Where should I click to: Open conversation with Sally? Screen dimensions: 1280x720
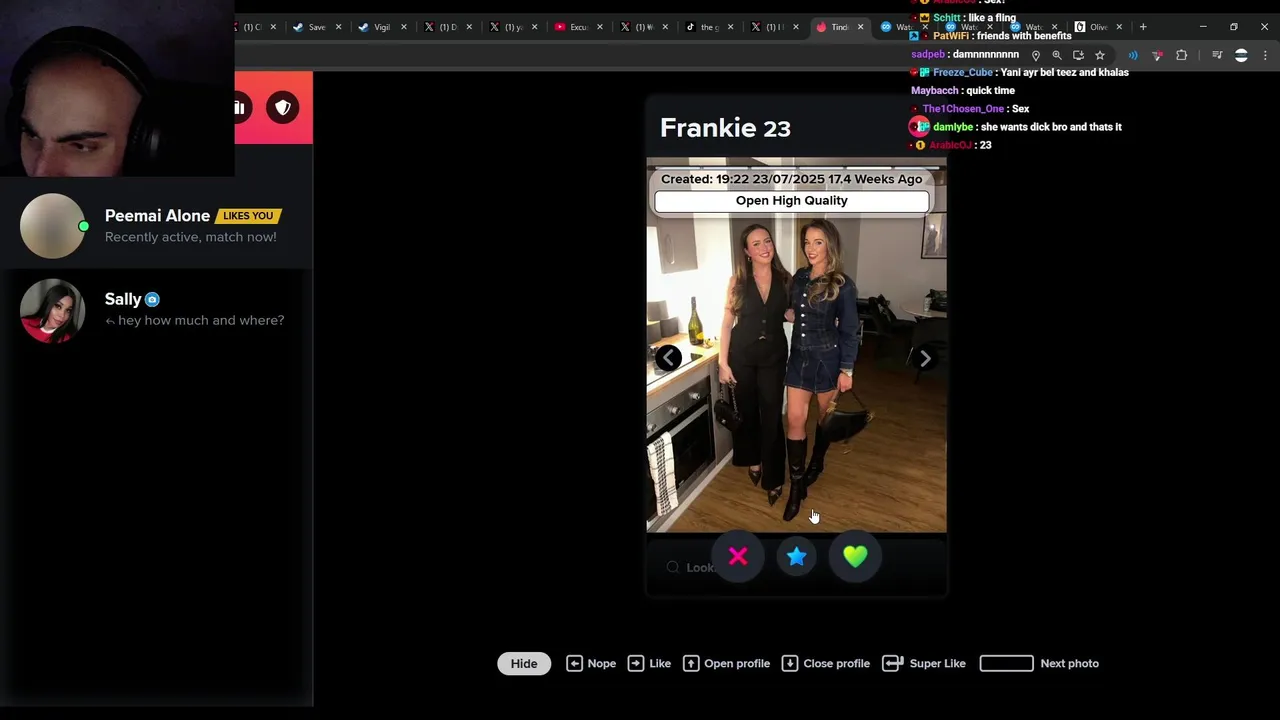point(157,310)
